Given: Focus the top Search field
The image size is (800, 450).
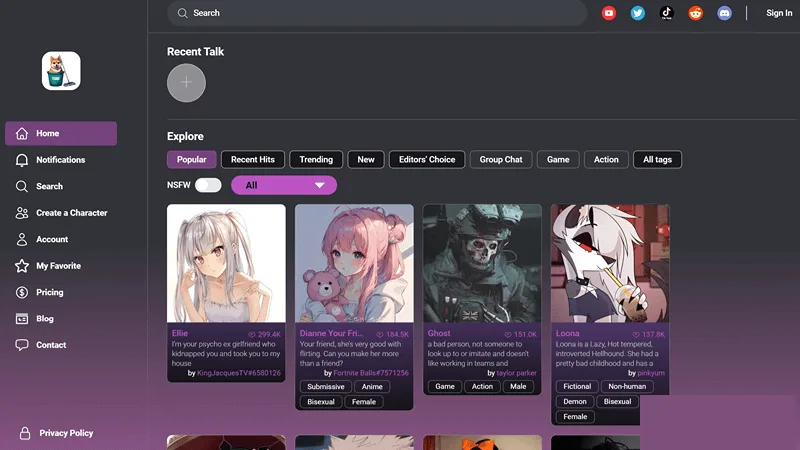Looking at the screenshot, I should click(x=377, y=13).
